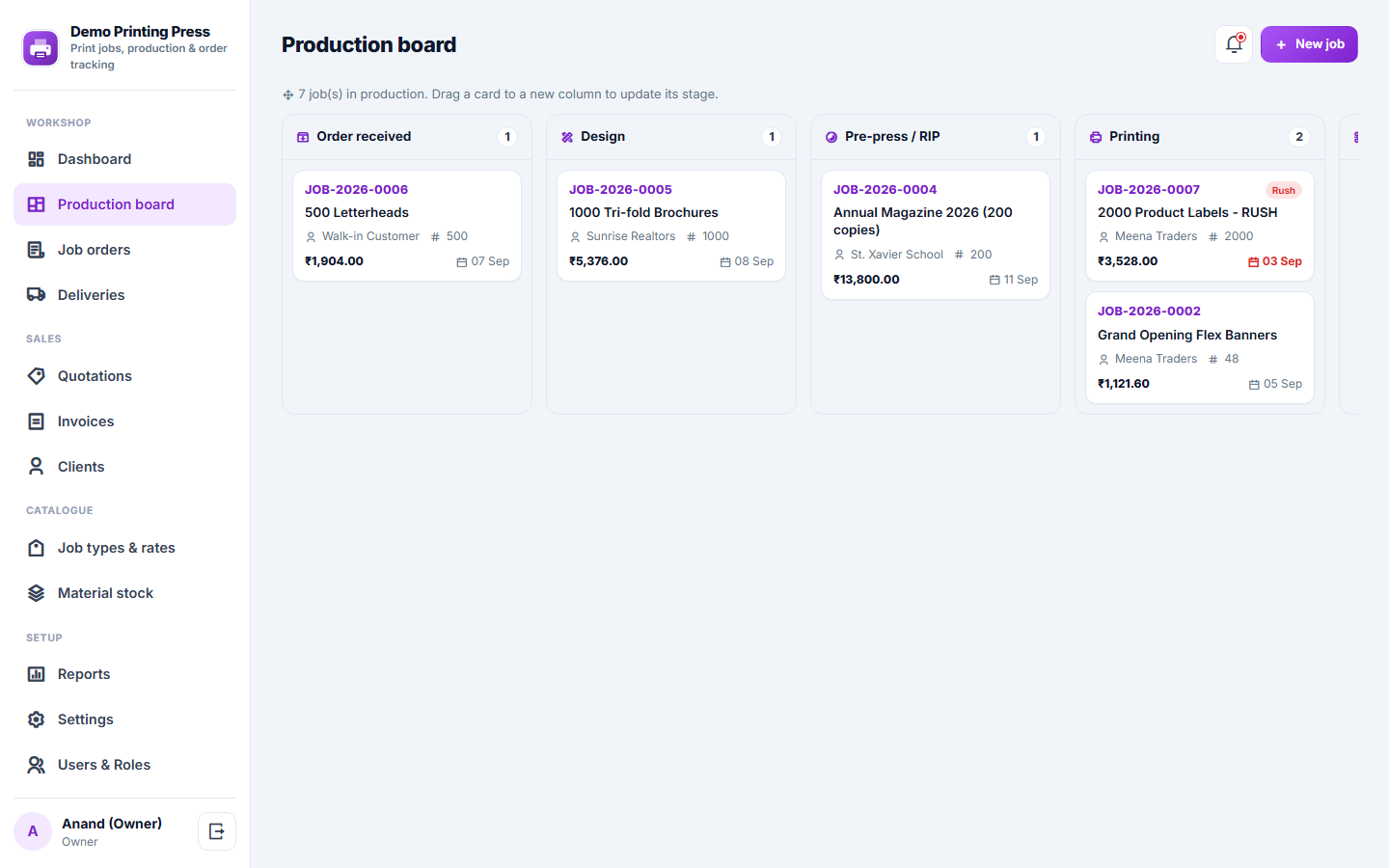Open the notifications bell

tap(1234, 44)
